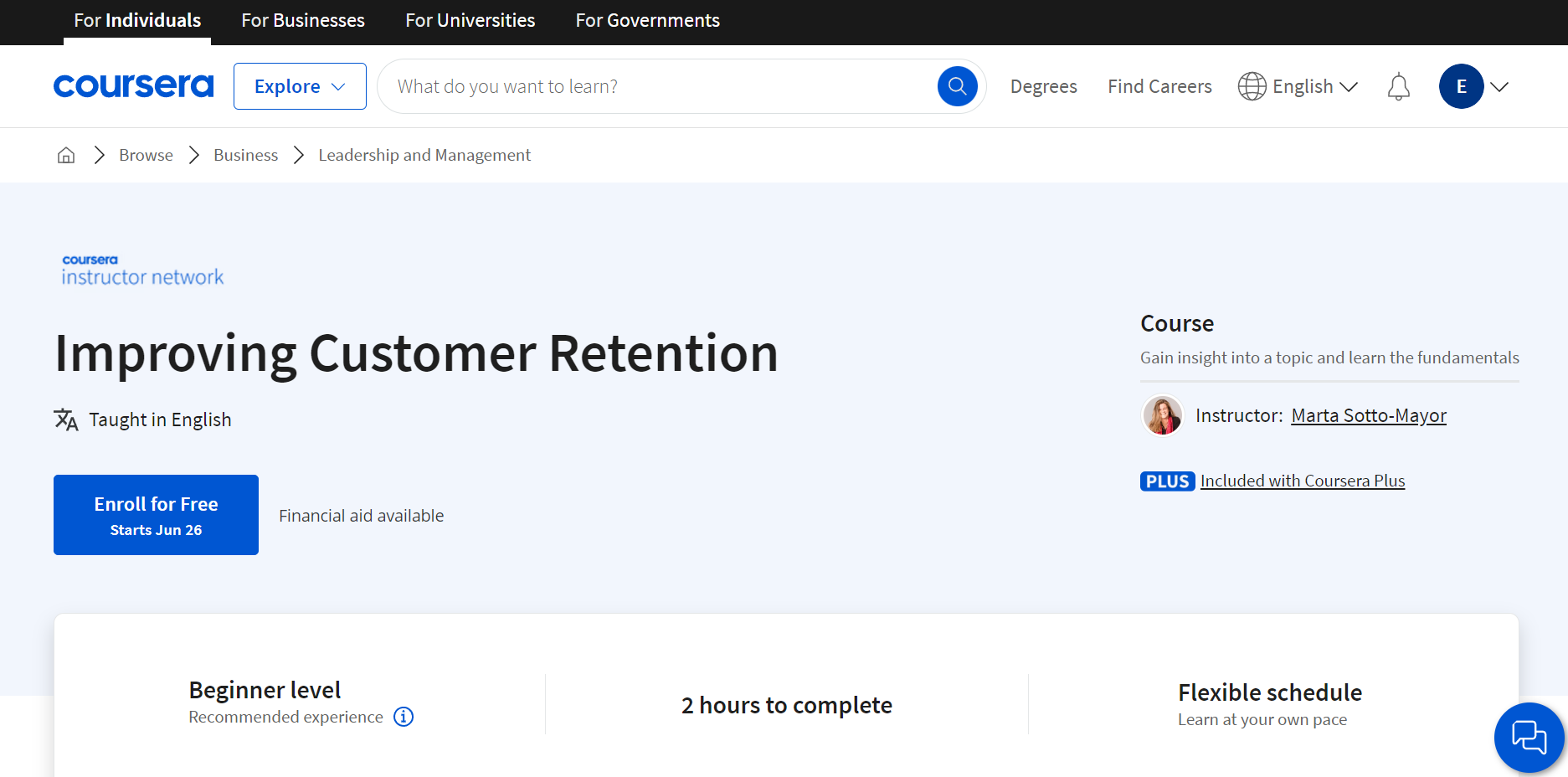Viewport: 1568px width, 777px height.
Task: Click the blue search magnifier button
Action: [957, 86]
